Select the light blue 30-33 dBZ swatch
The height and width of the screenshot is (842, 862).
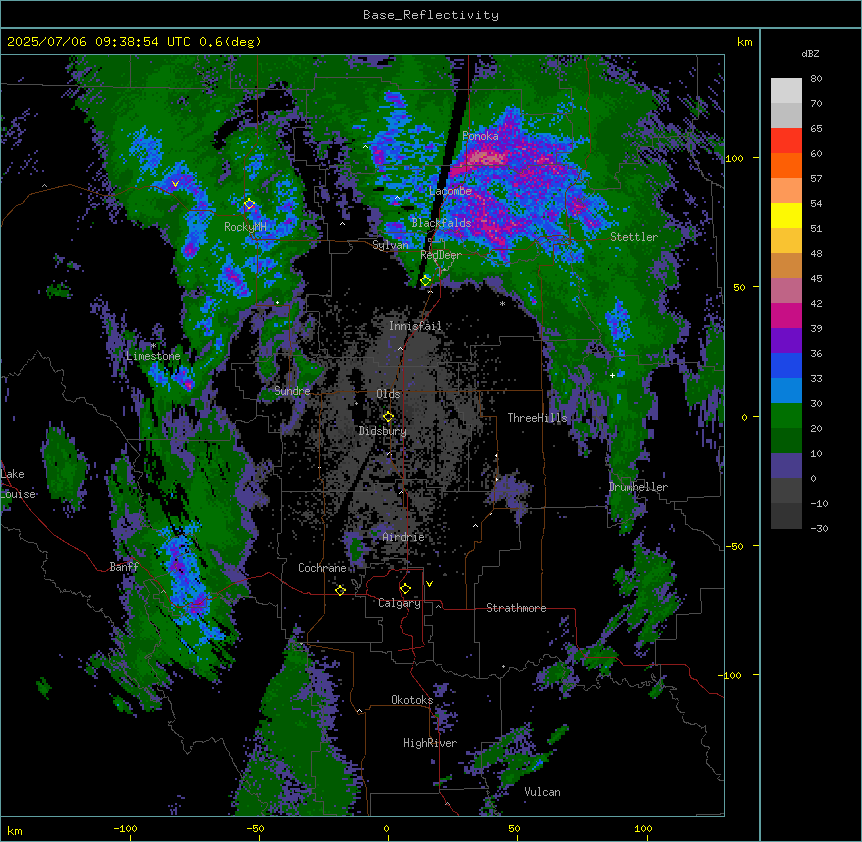[x=786, y=391]
